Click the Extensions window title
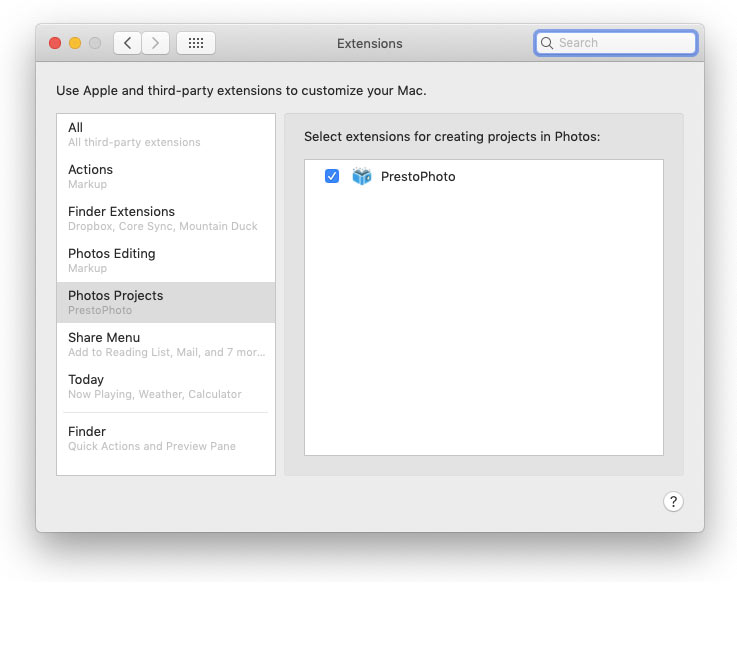The height and width of the screenshot is (665, 737). click(x=370, y=43)
